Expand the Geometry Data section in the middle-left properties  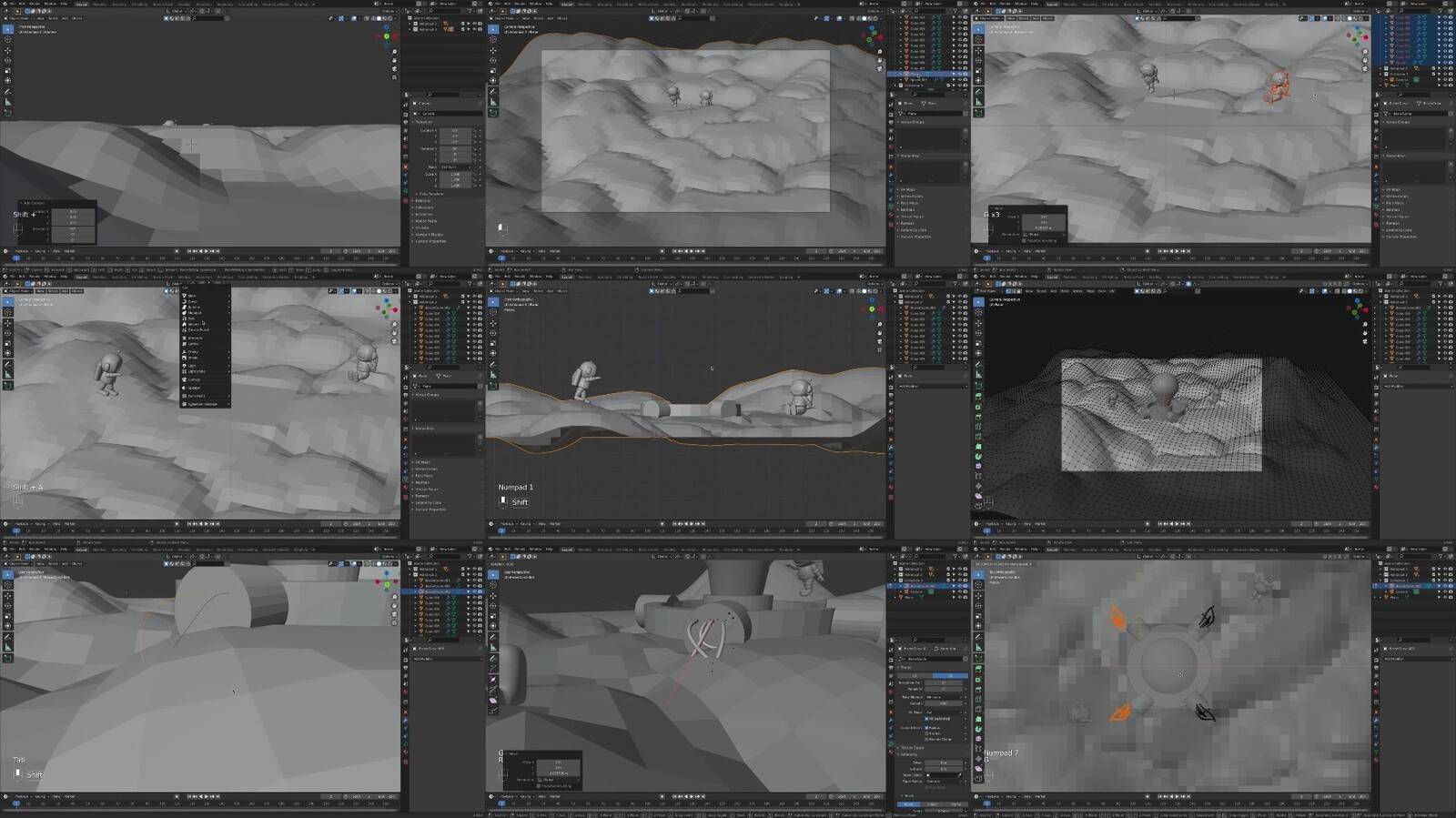428,502
